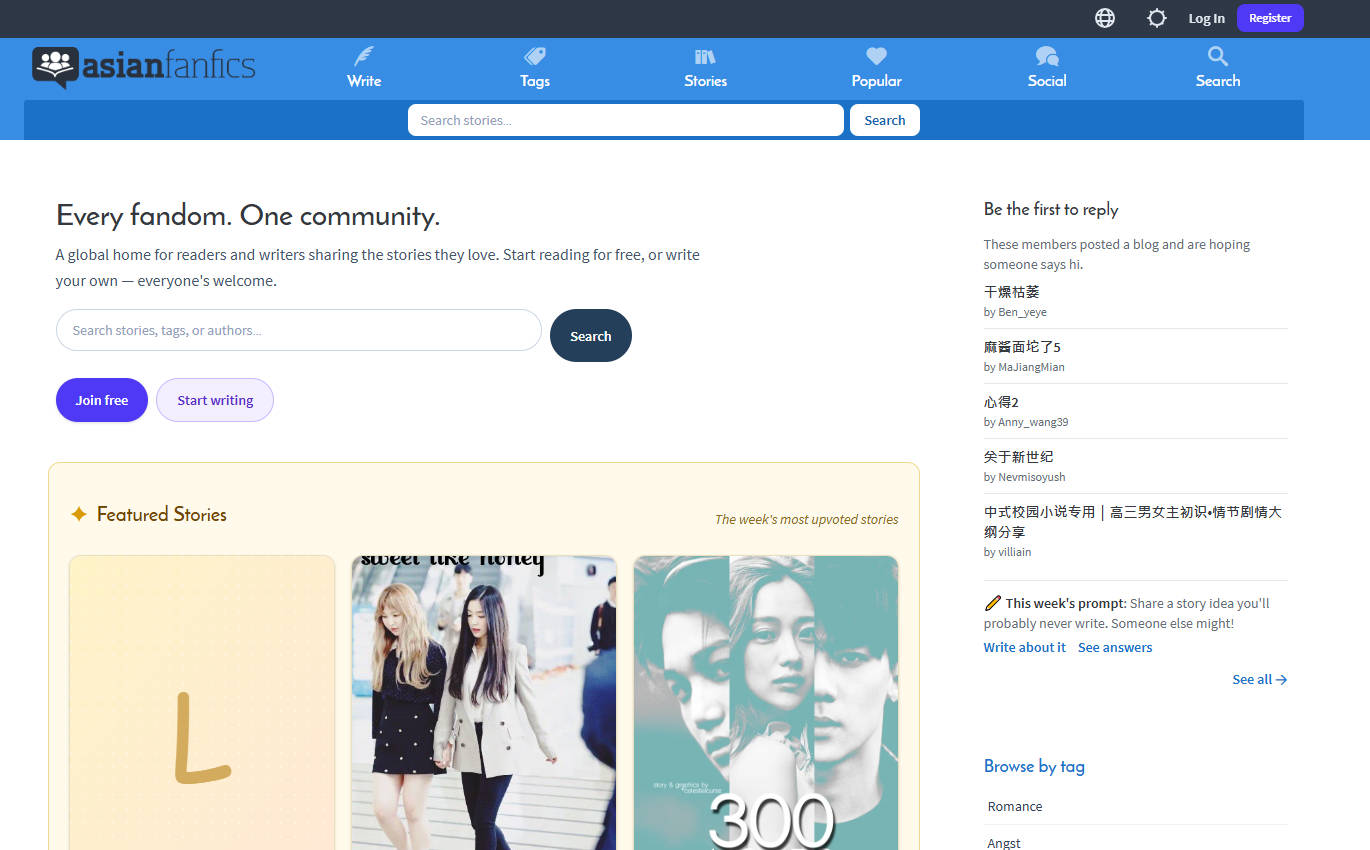The height and width of the screenshot is (850, 1370).
Task: Open the blog post starting '中式校园小说专用'
Action: point(1133,522)
